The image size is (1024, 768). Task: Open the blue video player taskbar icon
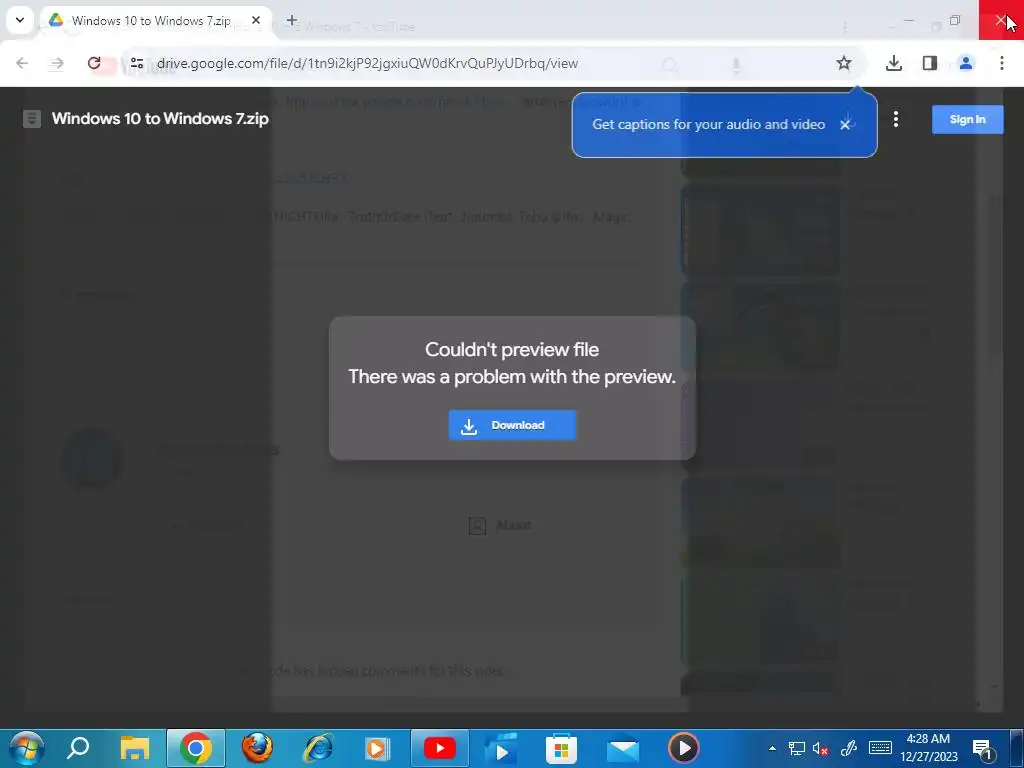(x=500, y=748)
